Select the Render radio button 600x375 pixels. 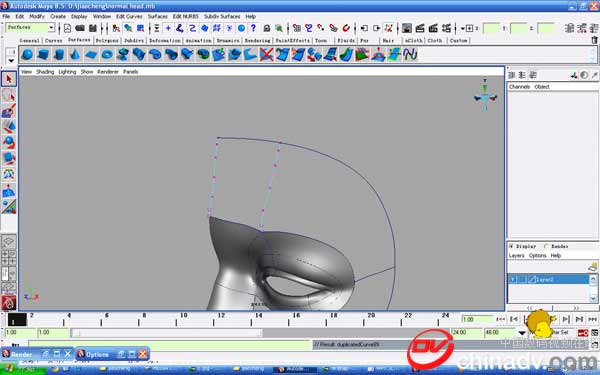[x=546, y=246]
